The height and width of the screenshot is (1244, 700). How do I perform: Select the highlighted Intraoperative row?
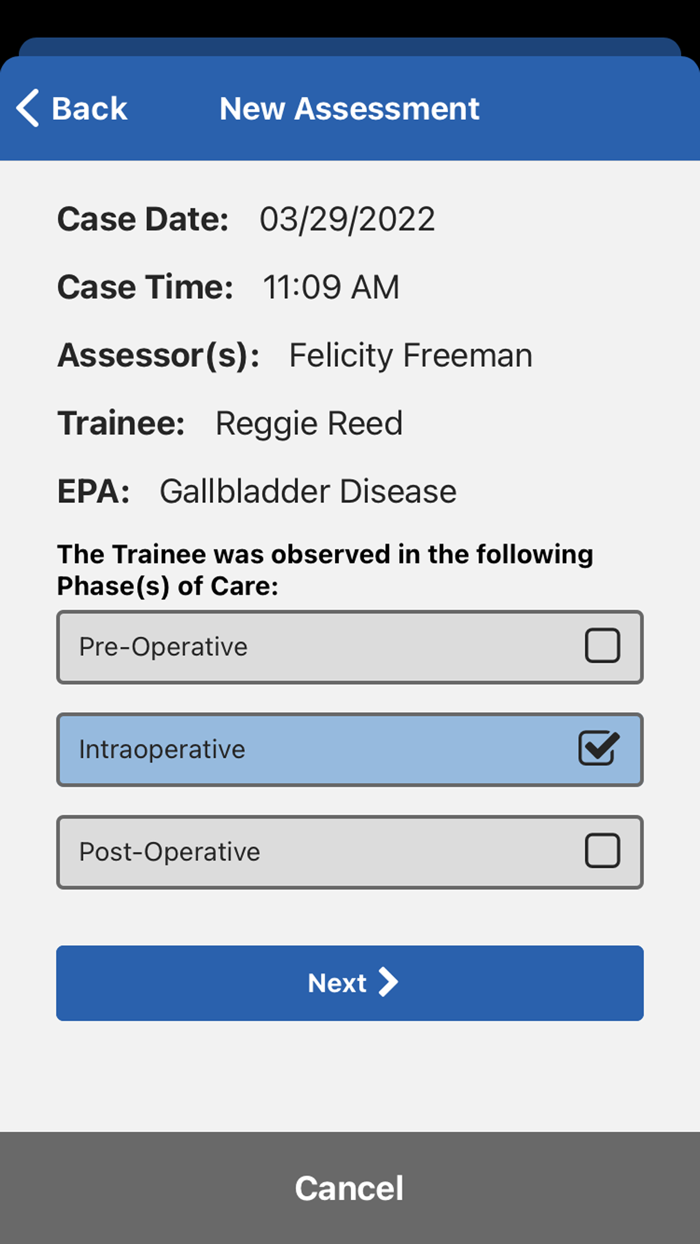pyautogui.click(x=350, y=749)
